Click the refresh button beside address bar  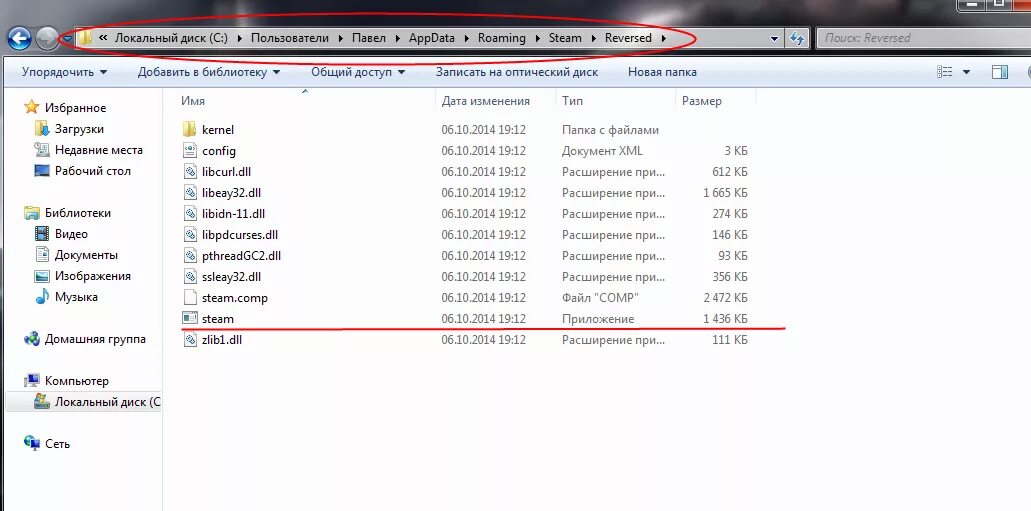[x=796, y=38]
